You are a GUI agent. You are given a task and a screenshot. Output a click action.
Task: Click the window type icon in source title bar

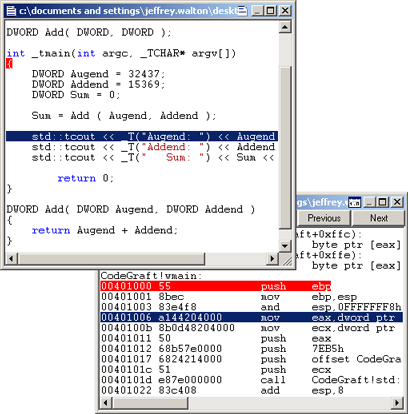coord(243,11)
